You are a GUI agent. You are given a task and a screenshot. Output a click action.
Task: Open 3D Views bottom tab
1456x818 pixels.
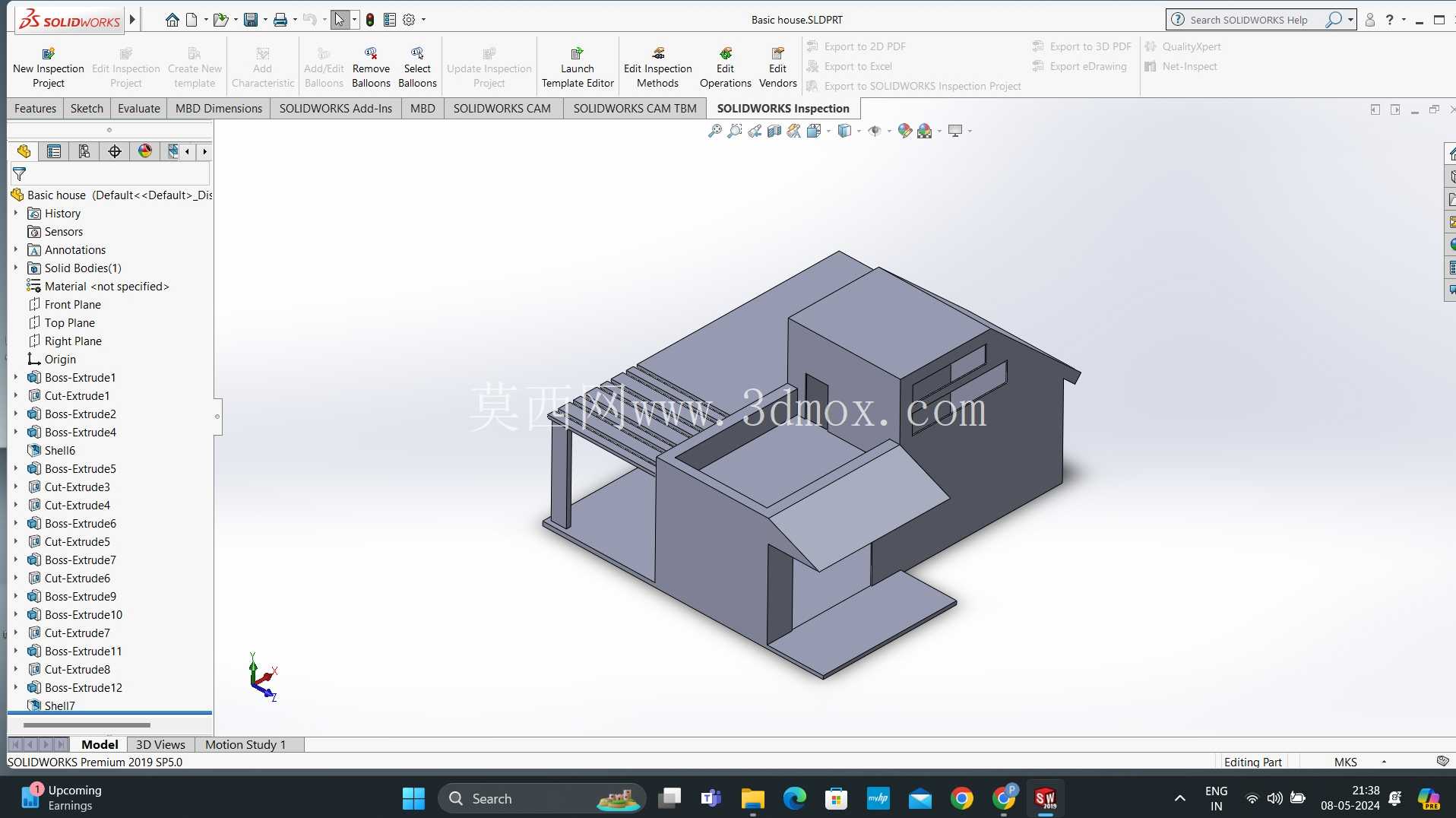tap(160, 745)
